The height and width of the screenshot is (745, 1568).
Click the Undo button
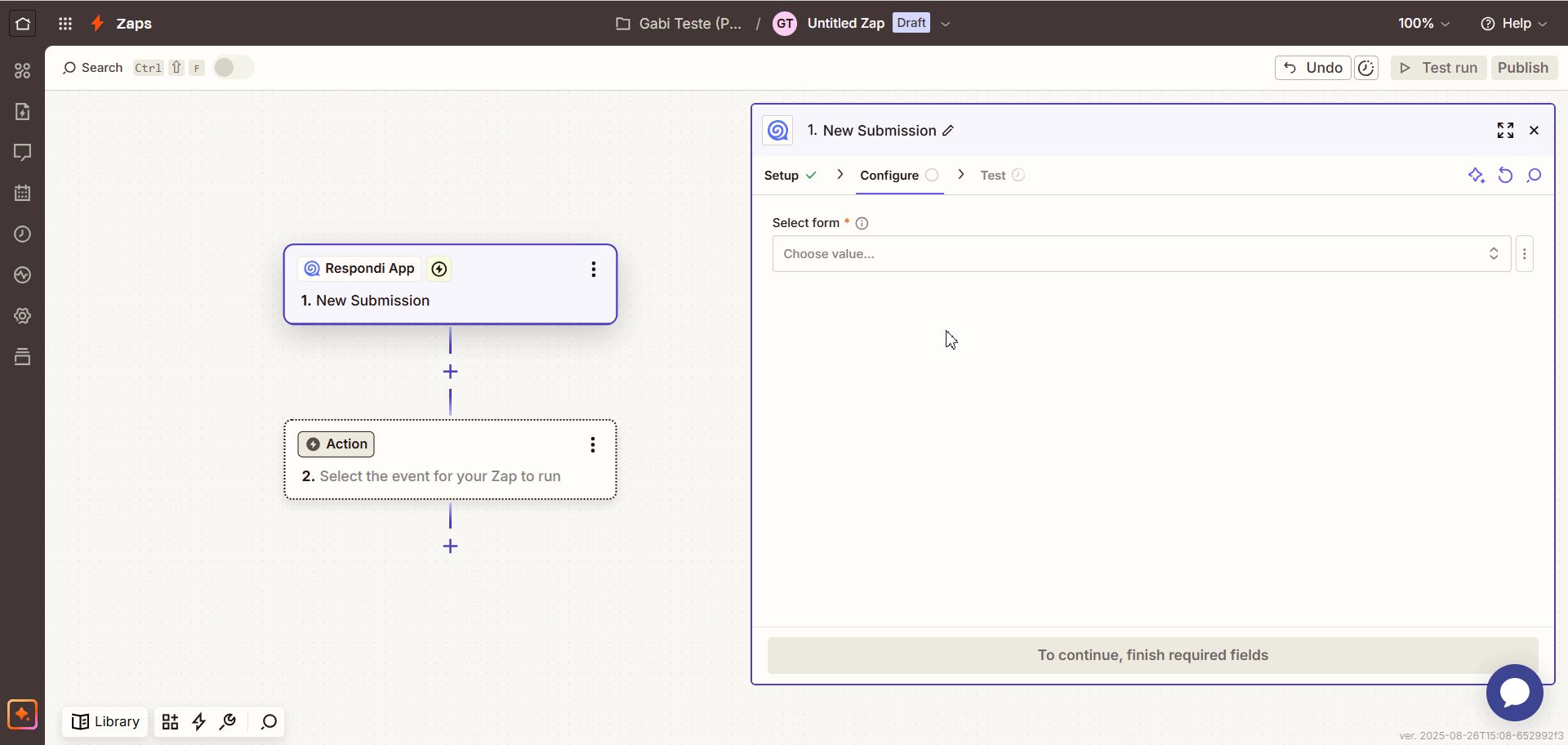click(x=1313, y=68)
